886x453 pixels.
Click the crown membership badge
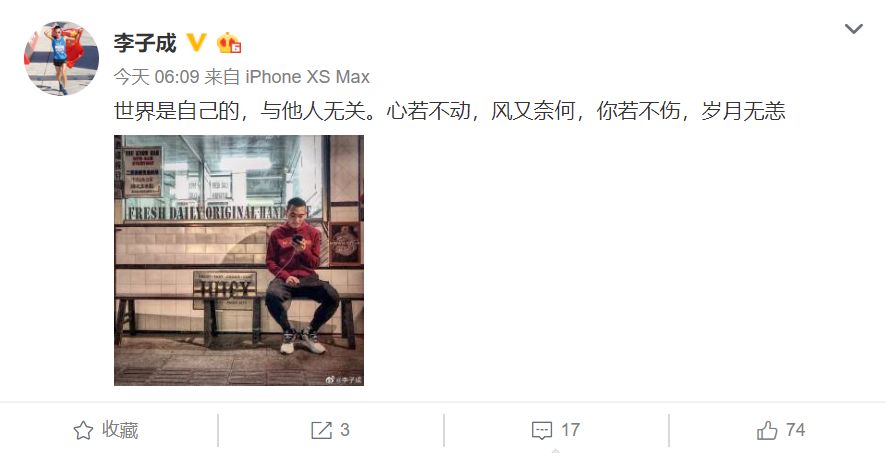click(229, 43)
